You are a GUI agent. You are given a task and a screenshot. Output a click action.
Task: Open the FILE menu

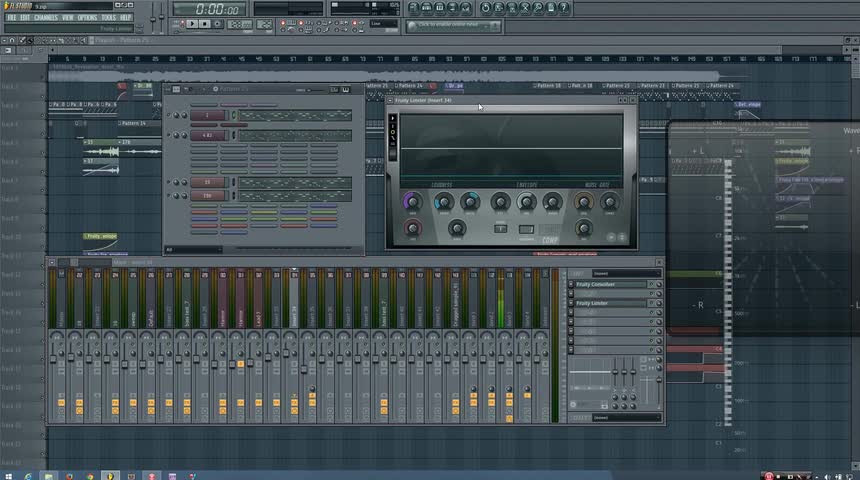point(11,17)
